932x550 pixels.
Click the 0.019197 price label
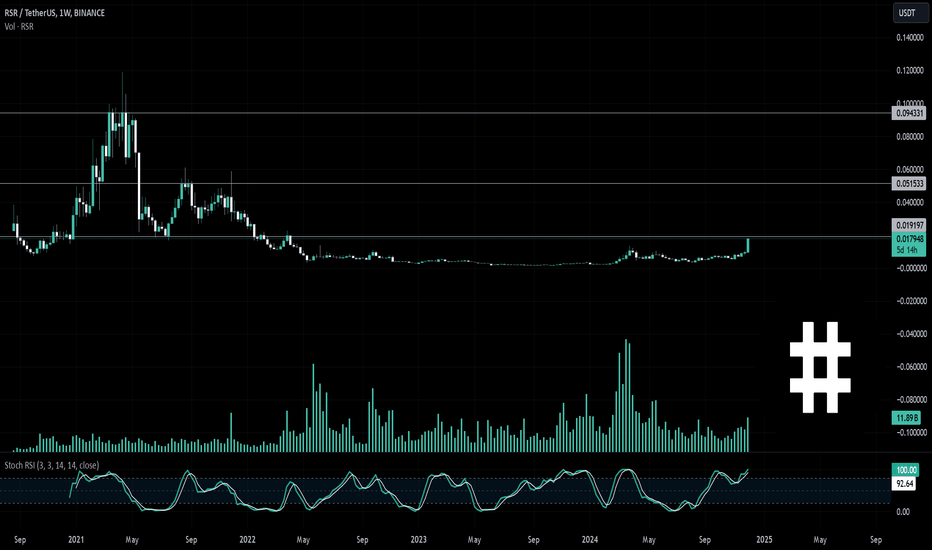(x=909, y=225)
